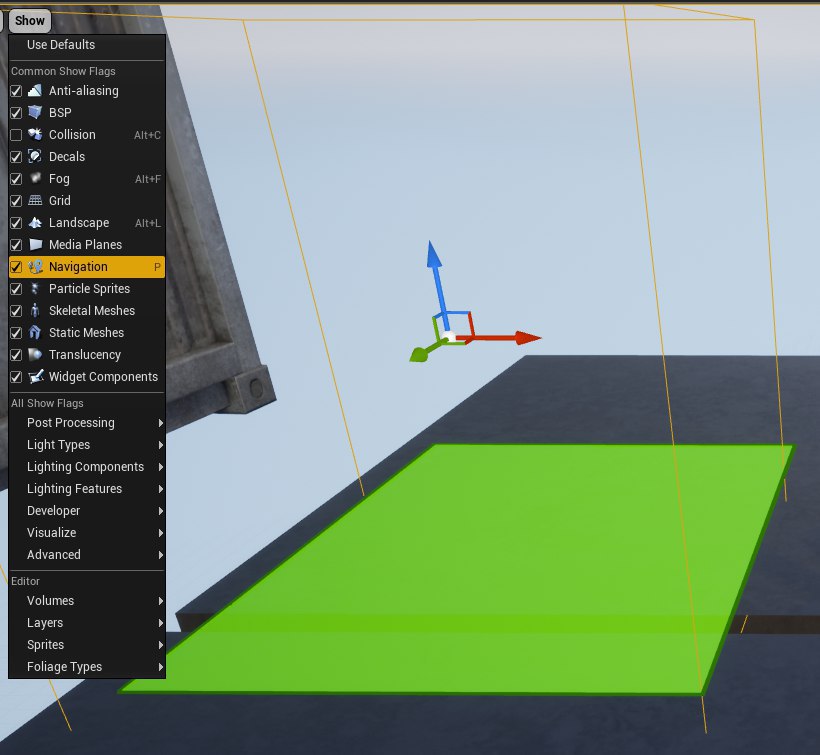
Task: Select the Visualize menu label
Action: tap(52, 533)
